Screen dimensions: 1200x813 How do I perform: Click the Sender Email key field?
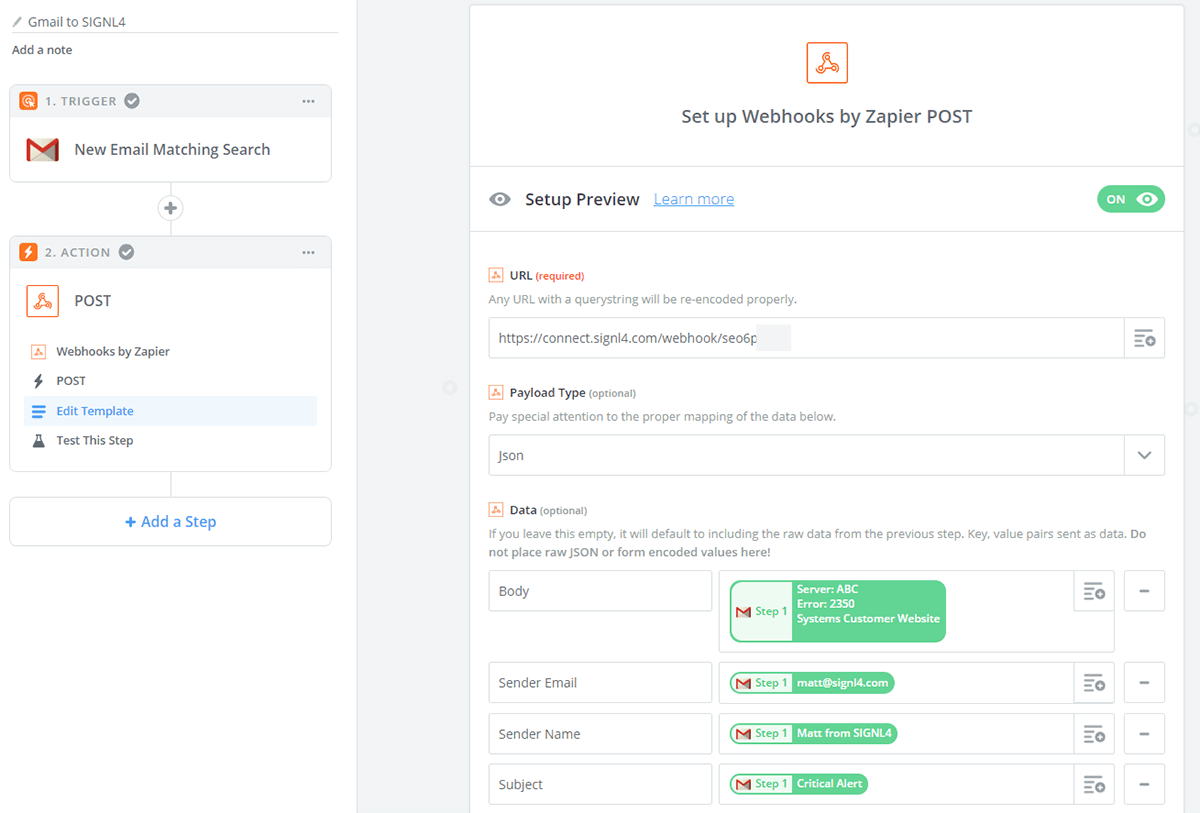(x=600, y=683)
